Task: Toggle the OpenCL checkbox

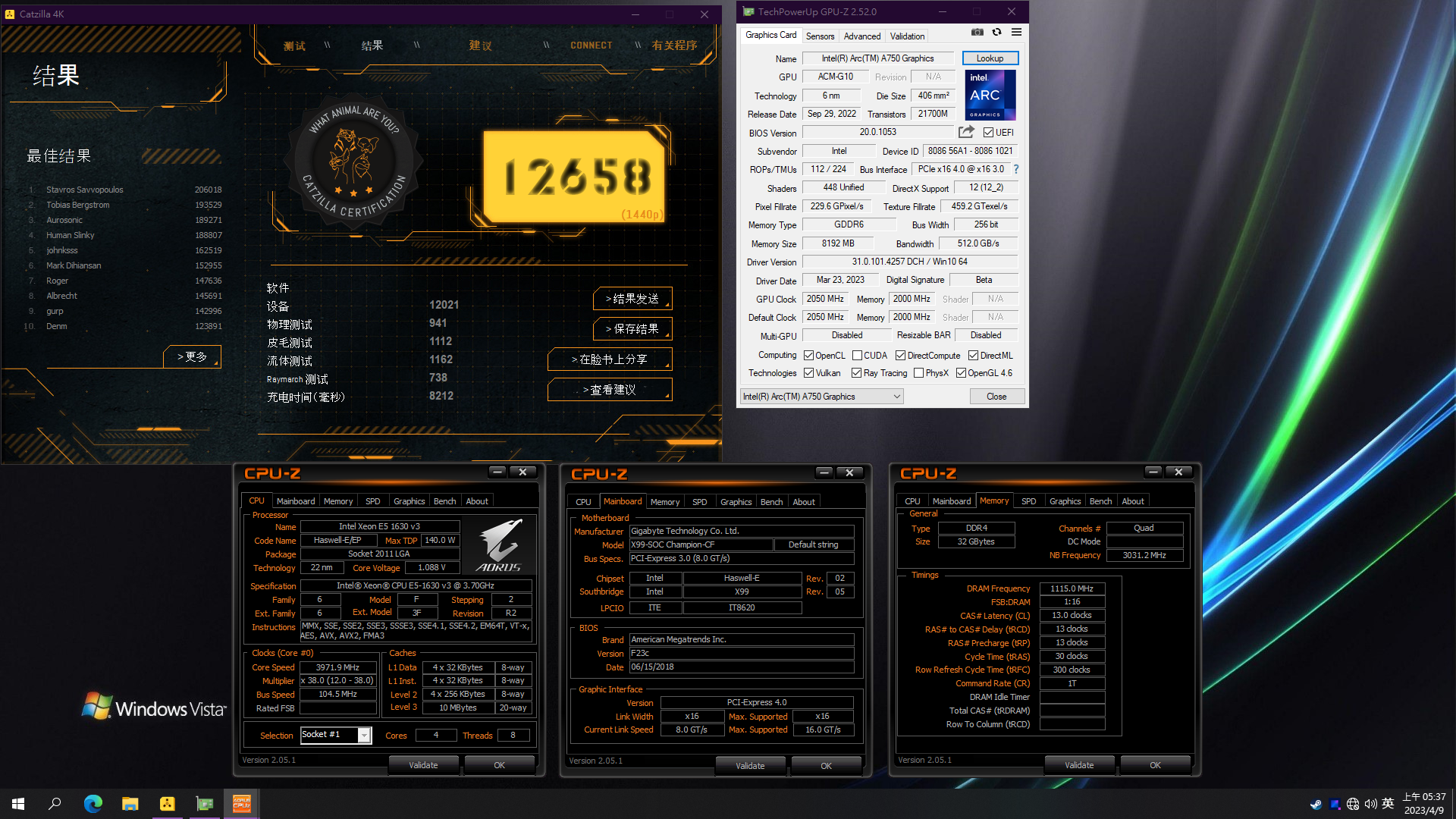Action: pyautogui.click(x=808, y=355)
